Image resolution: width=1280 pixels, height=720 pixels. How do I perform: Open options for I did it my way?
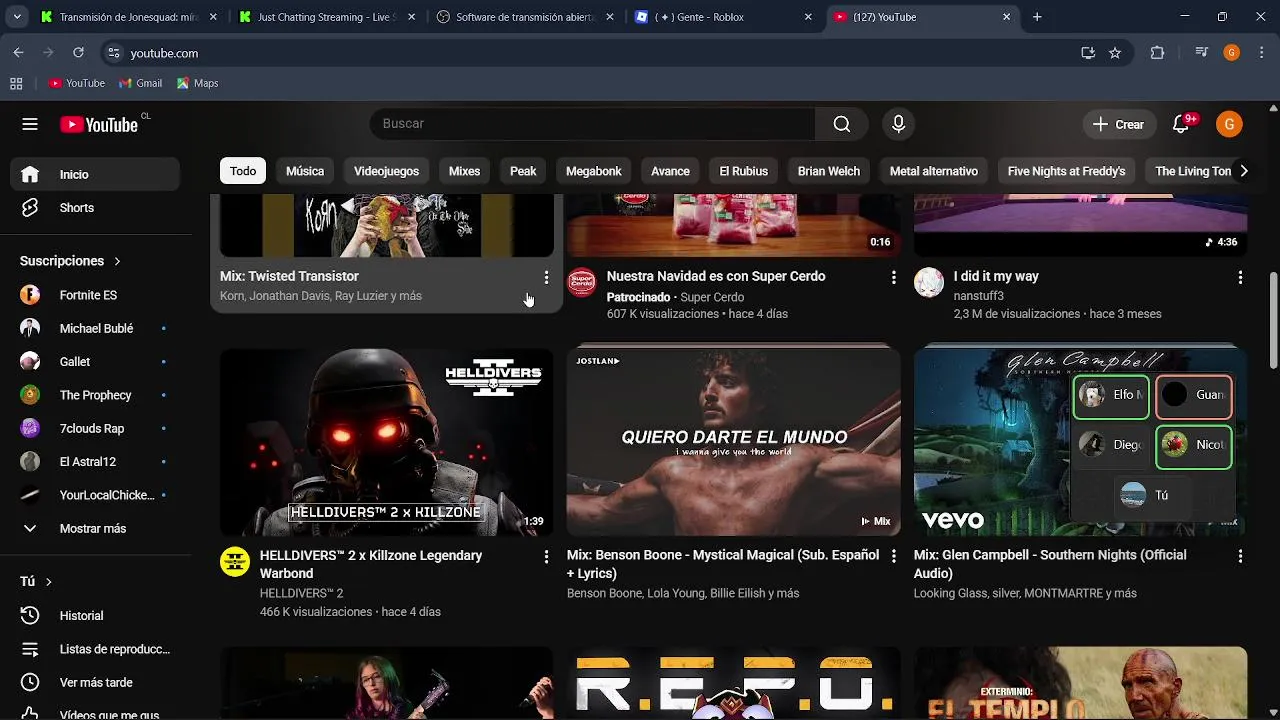pos(1240,277)
